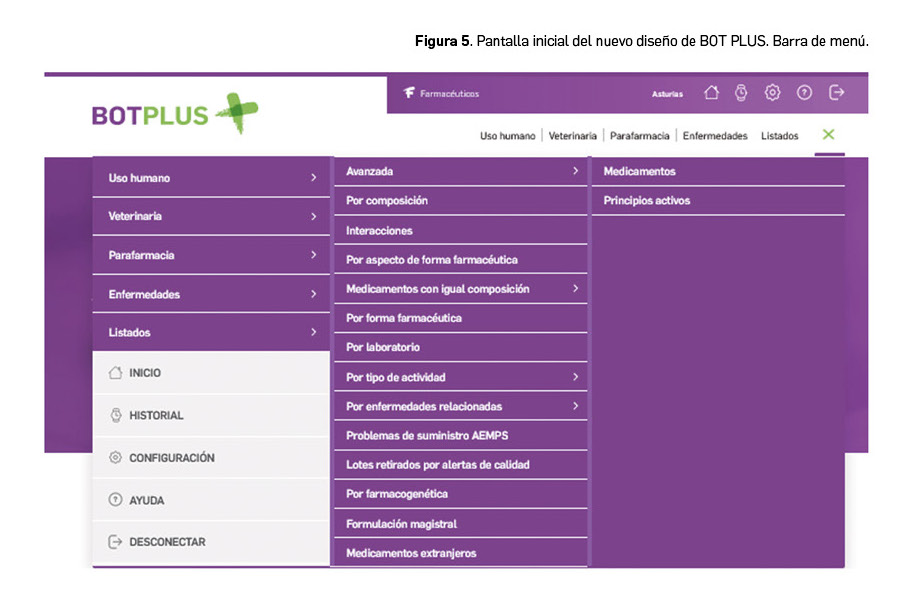Image resolution: width=912 pixels, height=605 pixels.
Task: Click the help question mark icon
Action: [x=804, y=93]
